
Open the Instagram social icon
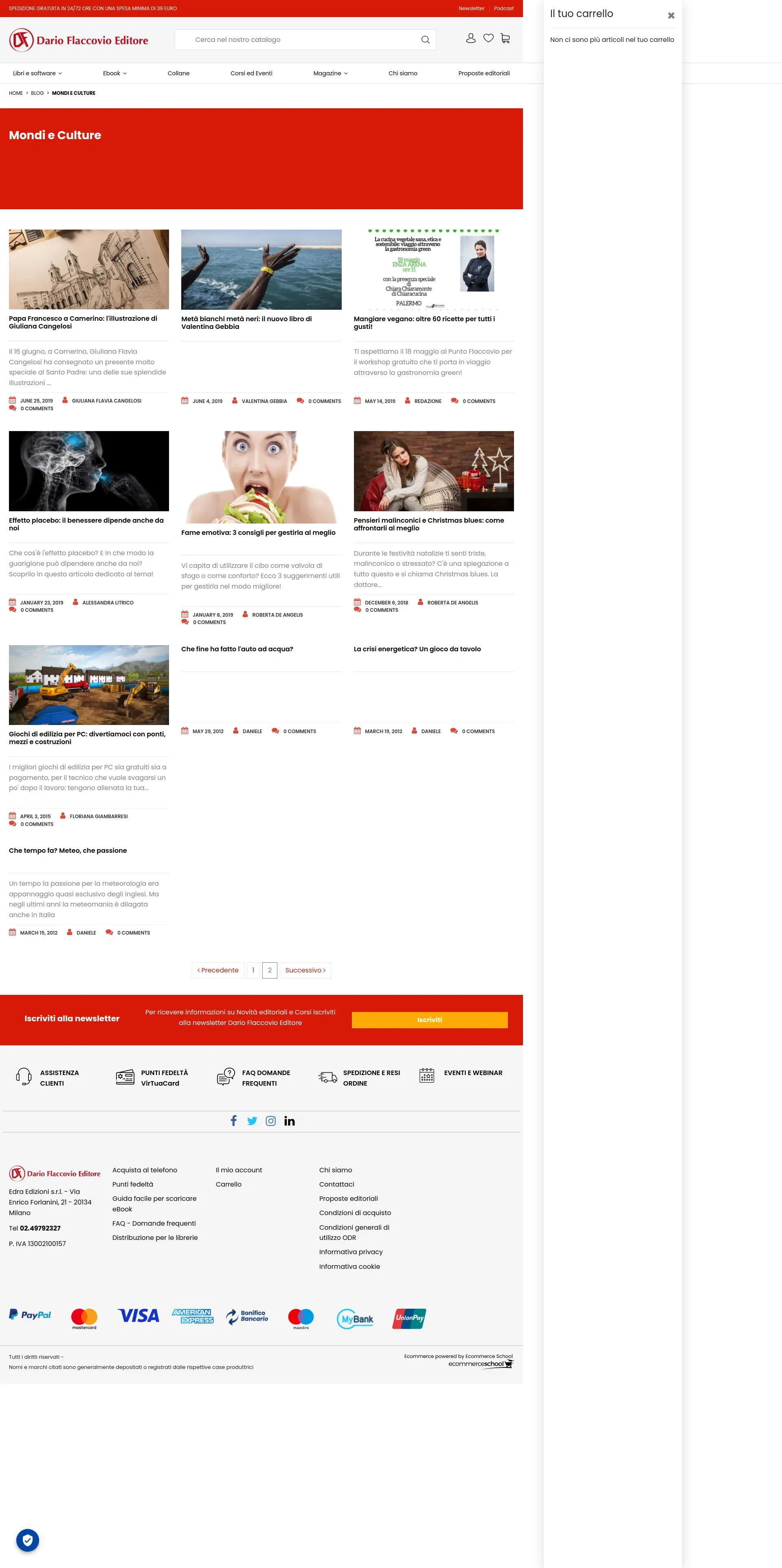coord(271,1121)
